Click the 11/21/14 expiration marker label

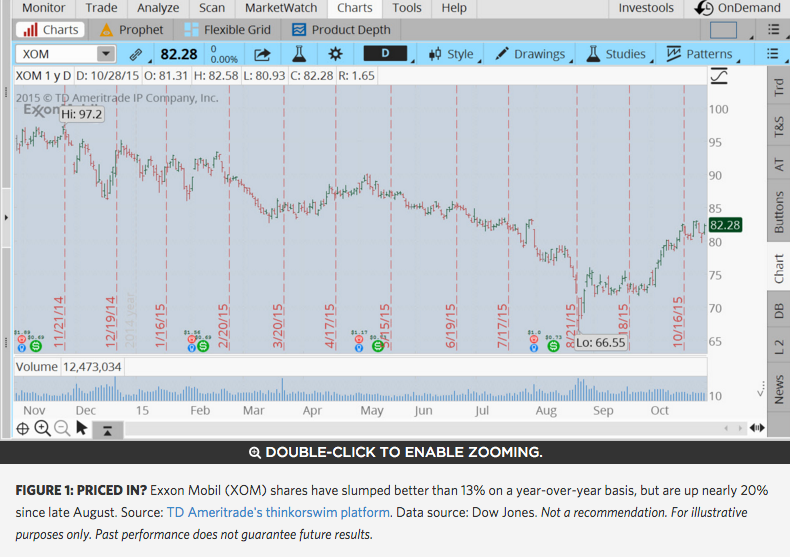click(59, 322)
